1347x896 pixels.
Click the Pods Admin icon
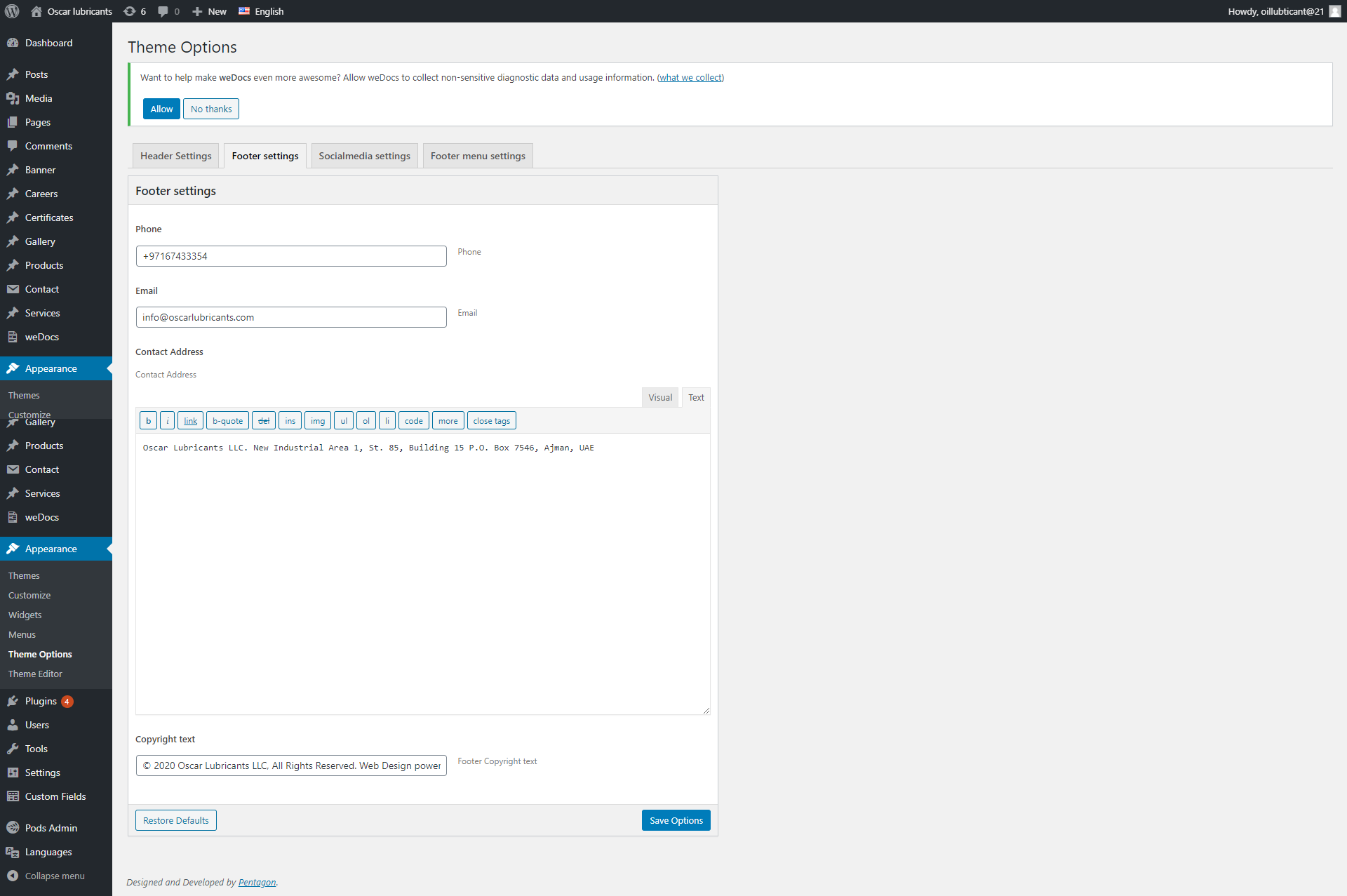(13, 828)
